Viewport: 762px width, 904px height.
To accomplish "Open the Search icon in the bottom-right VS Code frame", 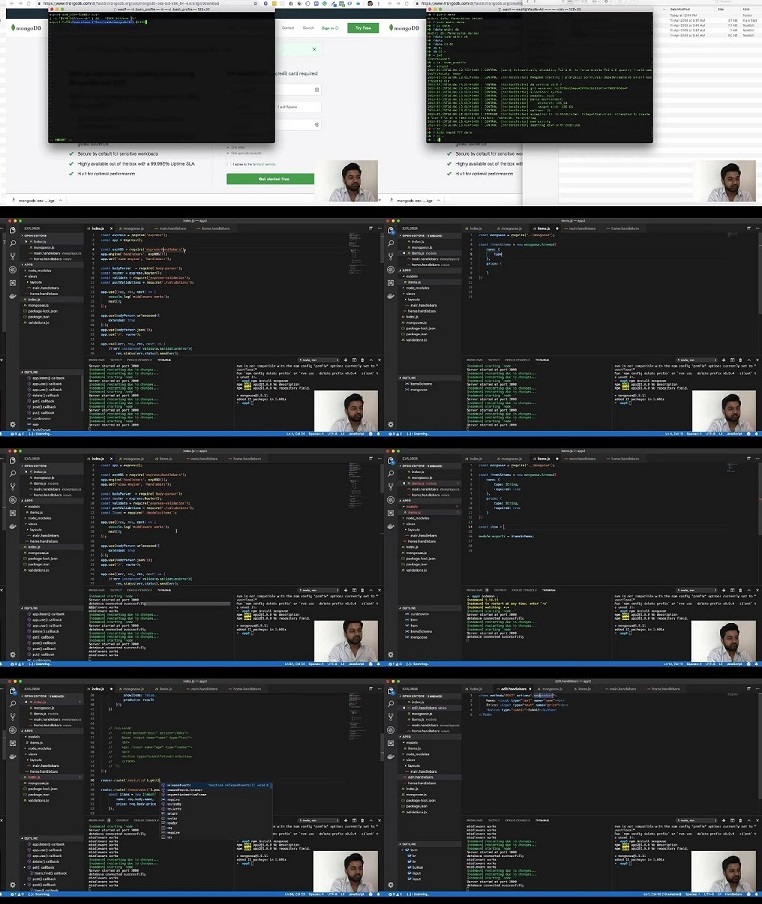I will [x=391, y=704].
